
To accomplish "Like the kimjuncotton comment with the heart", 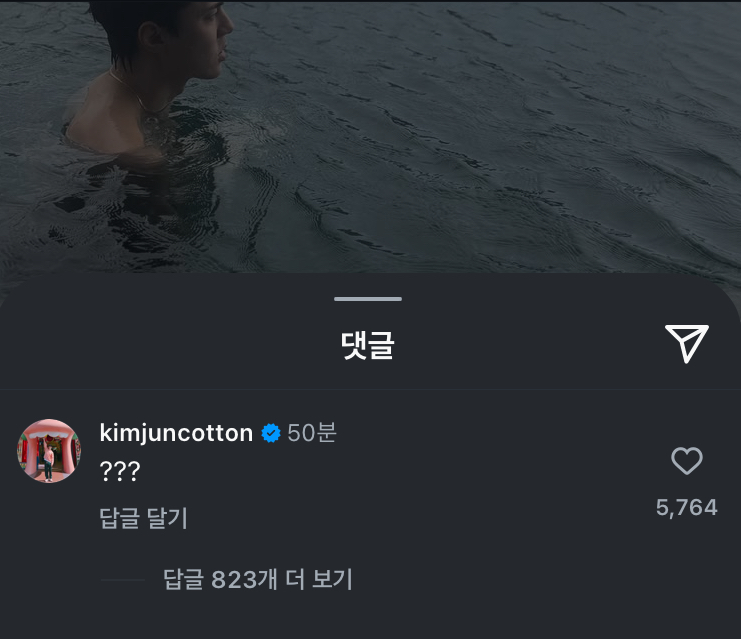I will point(687,460).
